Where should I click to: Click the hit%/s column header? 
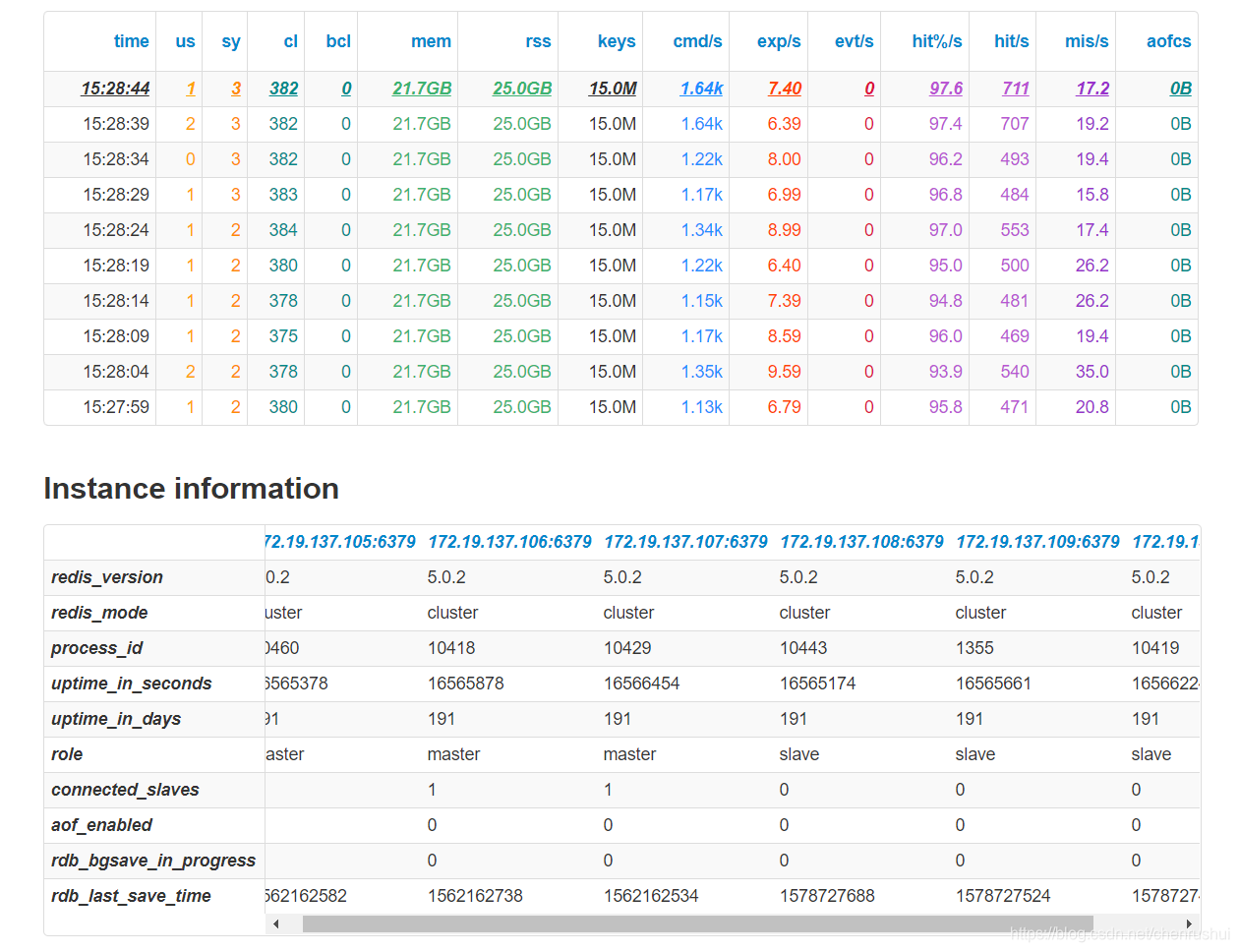tap(936, 41)
